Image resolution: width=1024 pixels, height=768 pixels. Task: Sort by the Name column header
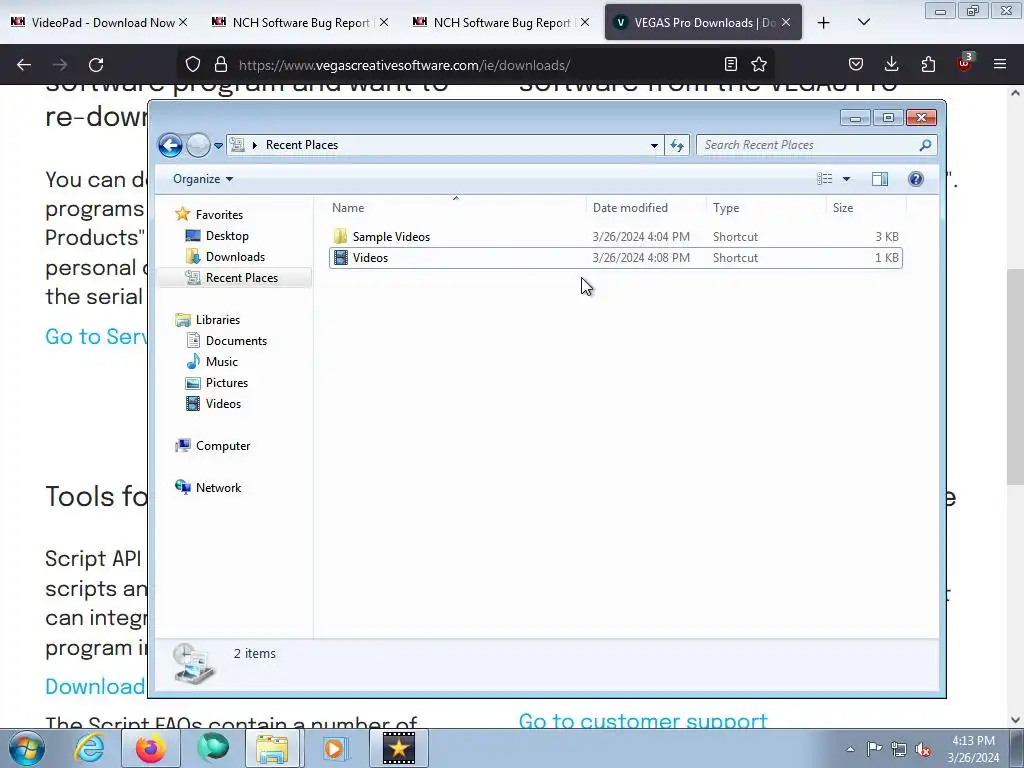tap(456, 208)
